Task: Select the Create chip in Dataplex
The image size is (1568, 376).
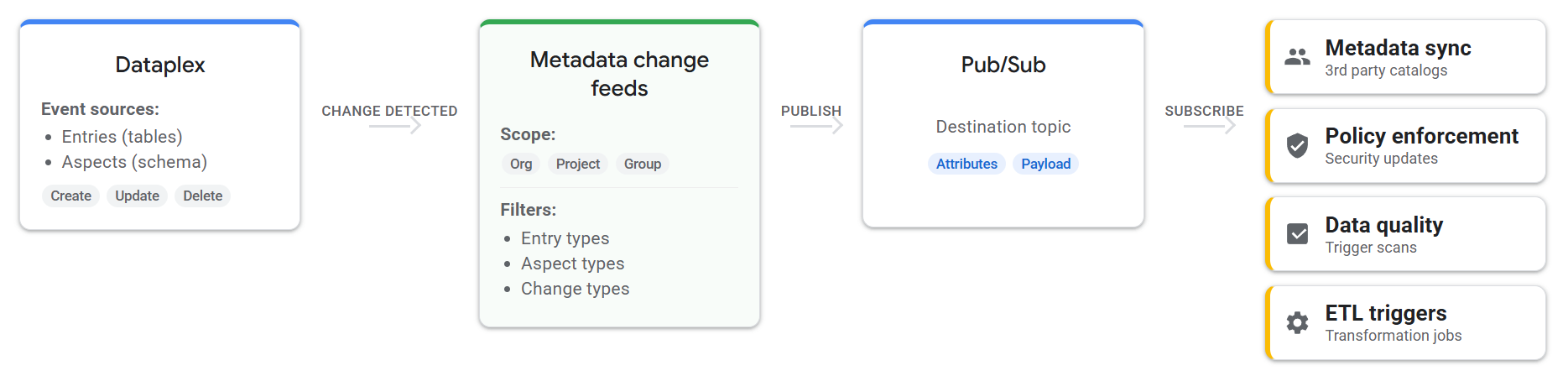Action: pos(71,196)
